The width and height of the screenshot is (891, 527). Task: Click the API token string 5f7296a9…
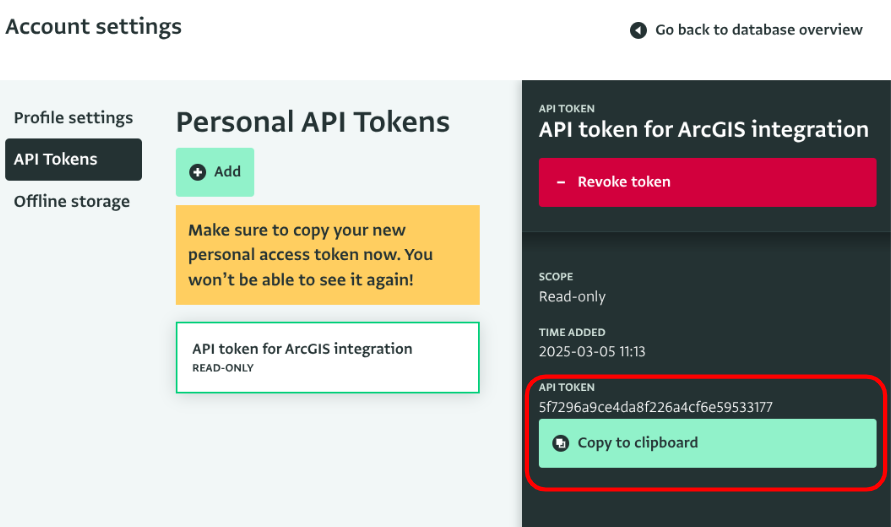[655, 407]
